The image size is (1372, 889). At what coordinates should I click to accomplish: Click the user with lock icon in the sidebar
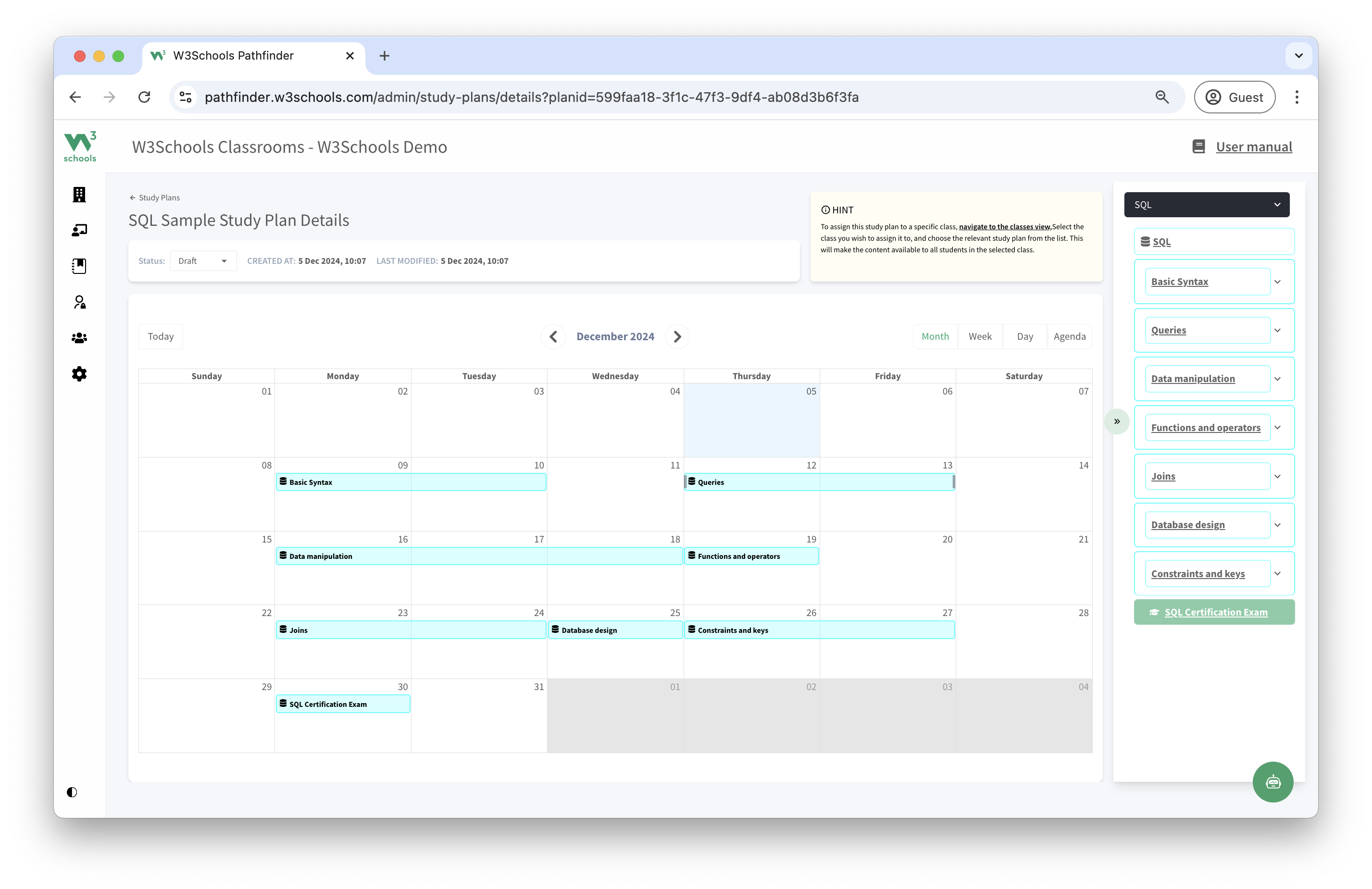tap(79, 302)
